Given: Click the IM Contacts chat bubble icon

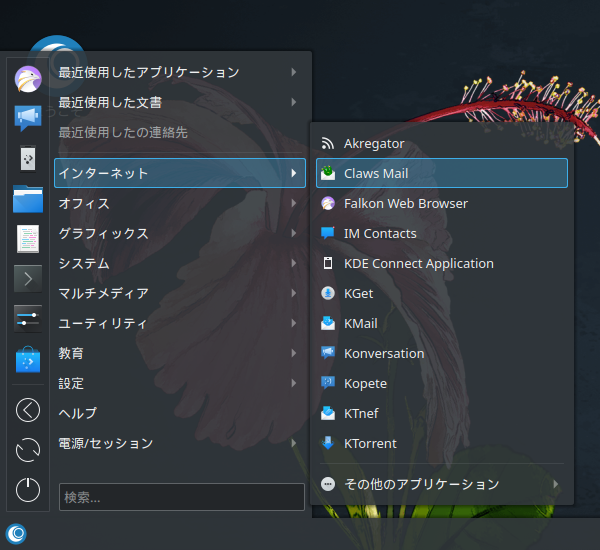Looking at the screenshot, I should (x=328, y=233).
